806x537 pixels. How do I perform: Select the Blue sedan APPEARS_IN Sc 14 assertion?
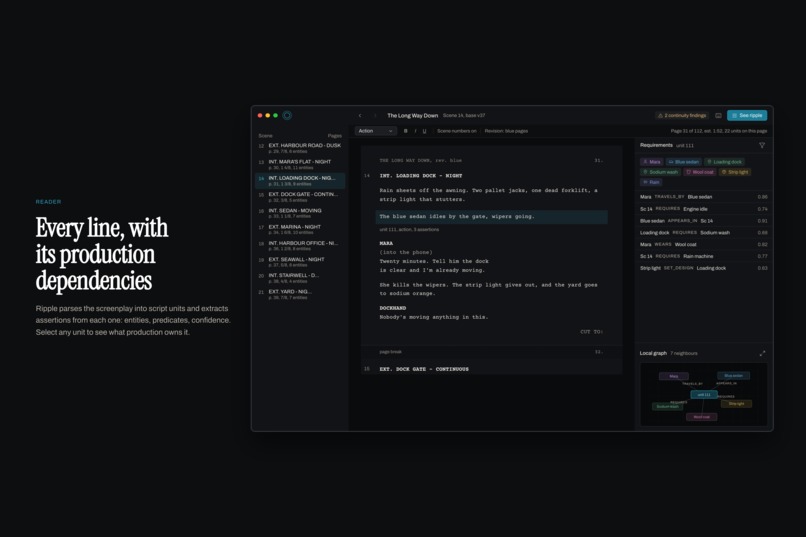704,221
